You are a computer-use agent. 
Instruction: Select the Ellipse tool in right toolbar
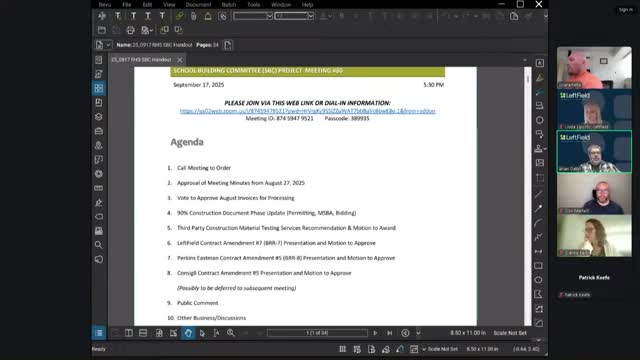[539, 280]
